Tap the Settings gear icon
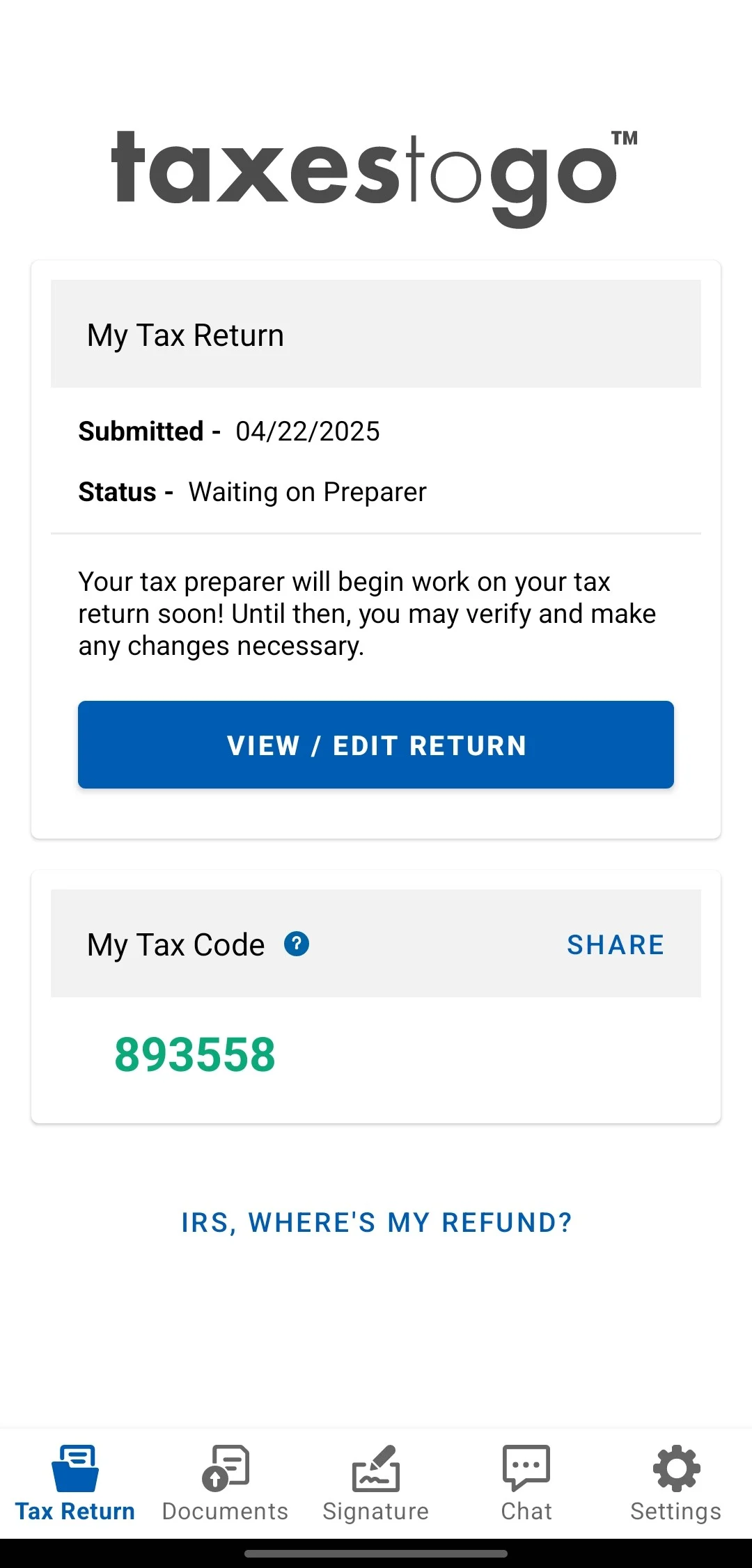 pos(676,1468)
